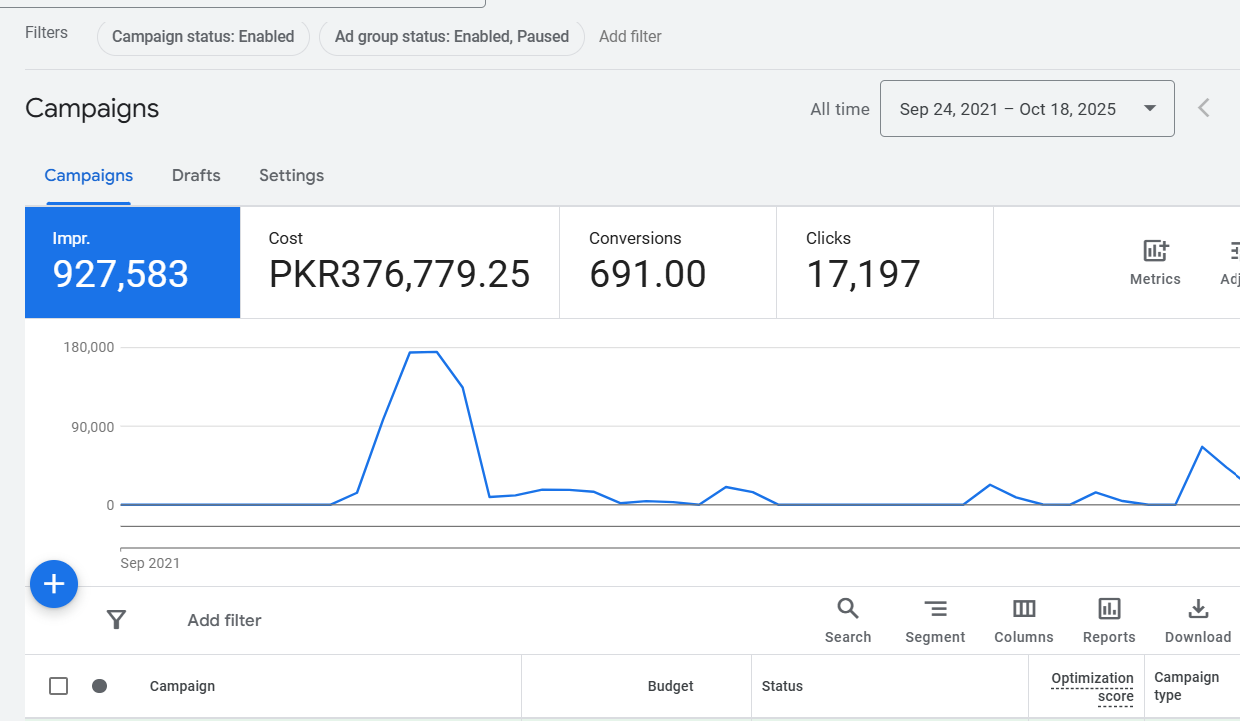
Task: Sort by the Optimization score column header
Action: point(1092,687)
